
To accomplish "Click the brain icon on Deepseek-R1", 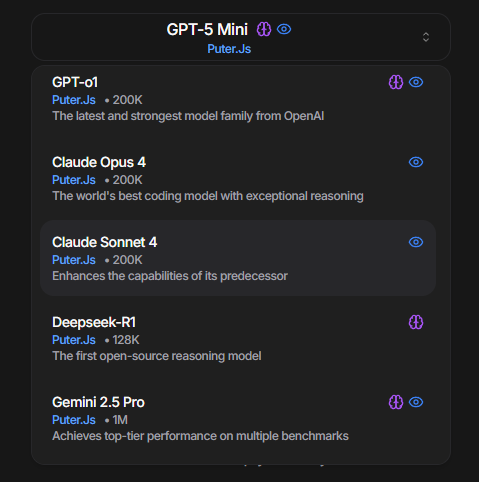I will click(416, 322).
